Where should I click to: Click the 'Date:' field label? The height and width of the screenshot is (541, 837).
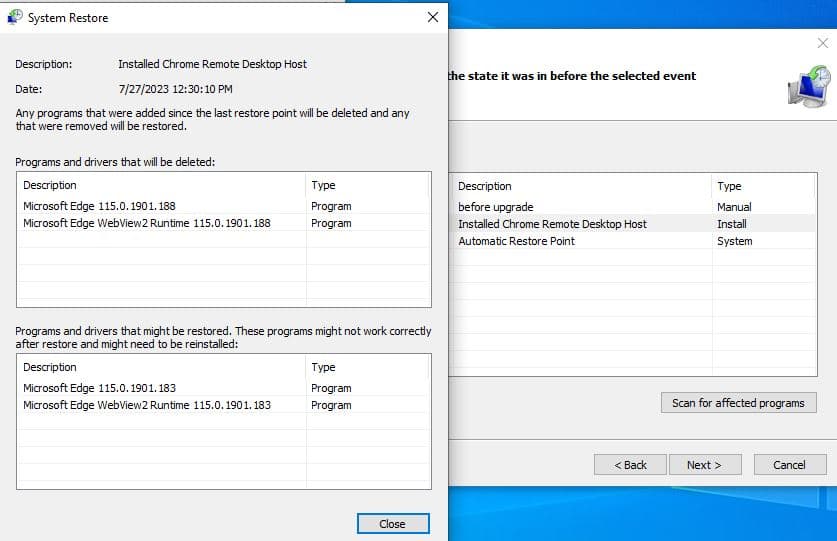pos(28,89)
